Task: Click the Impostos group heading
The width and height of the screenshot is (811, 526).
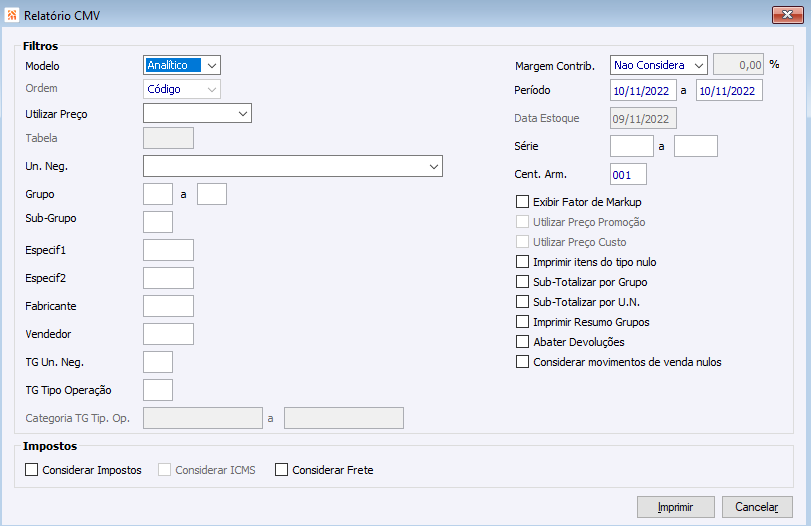Action: [x=50, y=446]
